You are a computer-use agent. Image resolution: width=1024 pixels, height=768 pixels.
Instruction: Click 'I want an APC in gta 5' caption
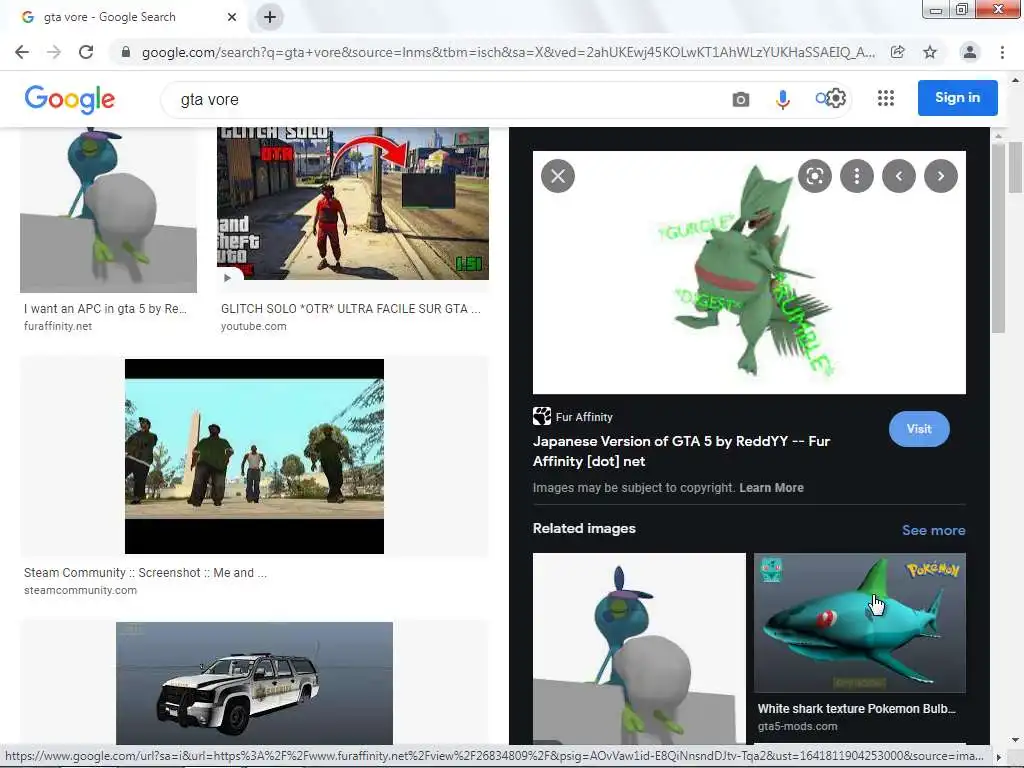105,309
